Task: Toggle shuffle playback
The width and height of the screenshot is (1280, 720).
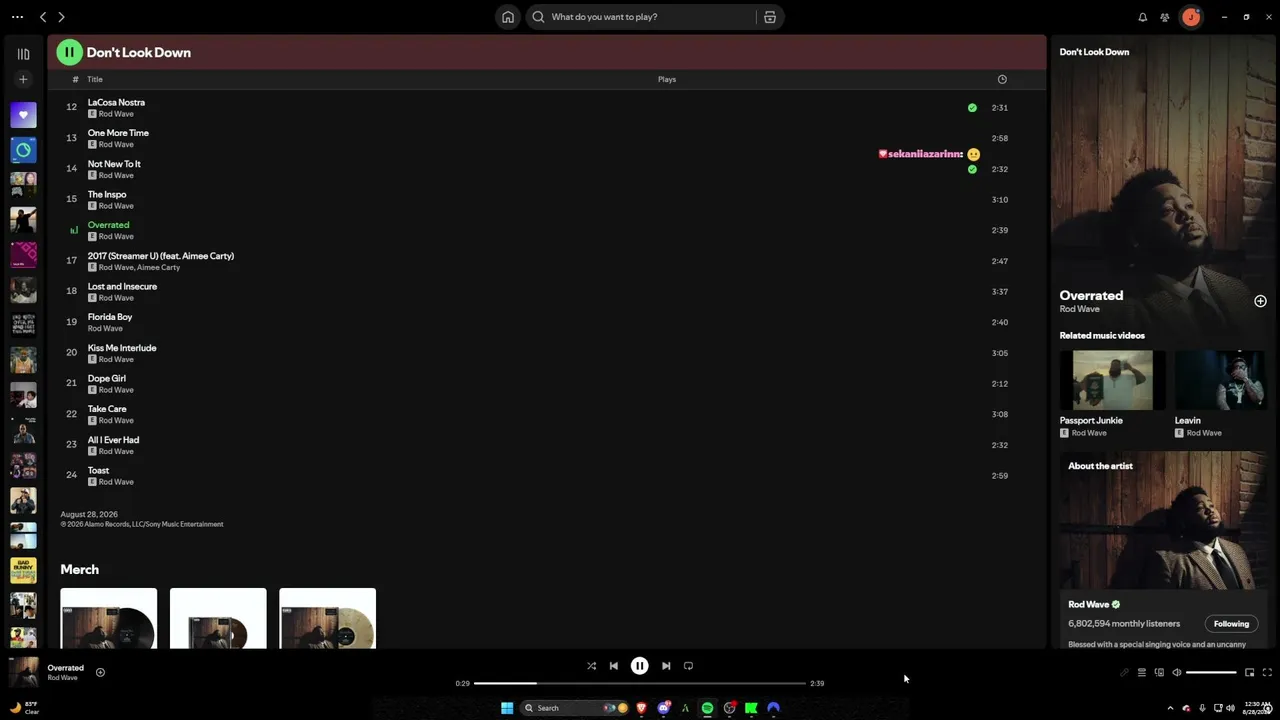Action: point(591,666)
